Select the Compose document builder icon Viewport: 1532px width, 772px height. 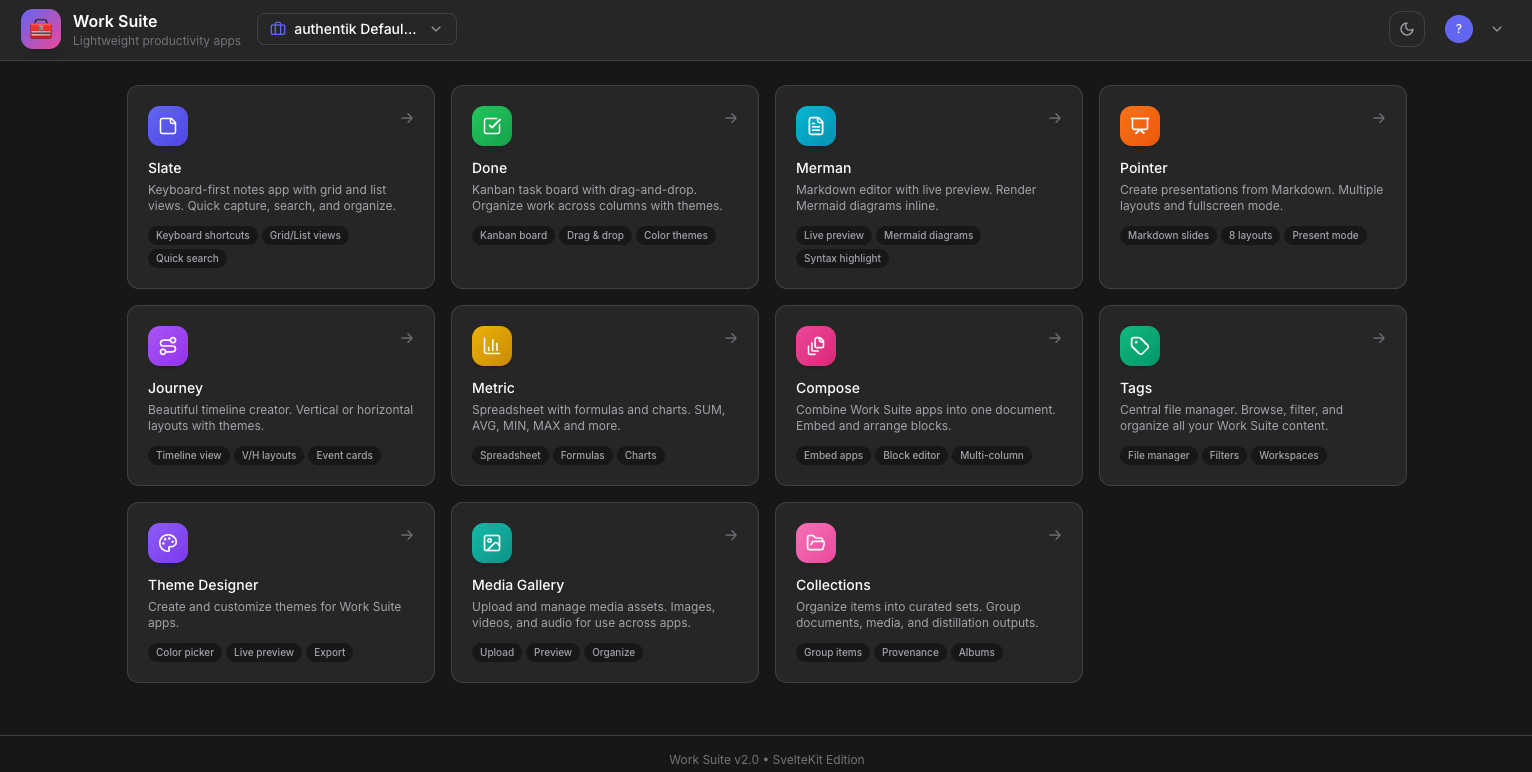click(816, 346)
